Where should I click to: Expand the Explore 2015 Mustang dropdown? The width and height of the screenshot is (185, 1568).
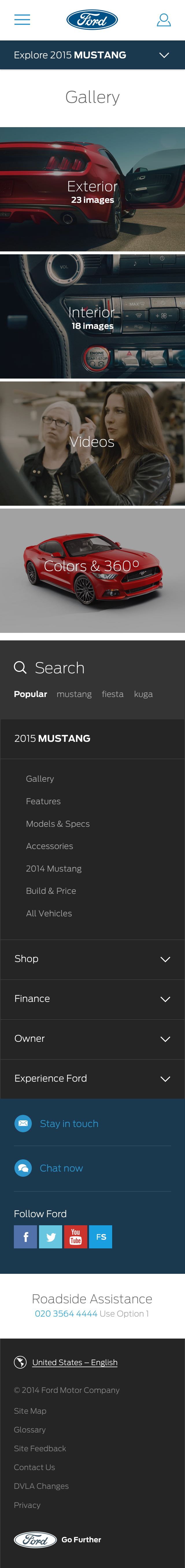(x=92, y=55)
